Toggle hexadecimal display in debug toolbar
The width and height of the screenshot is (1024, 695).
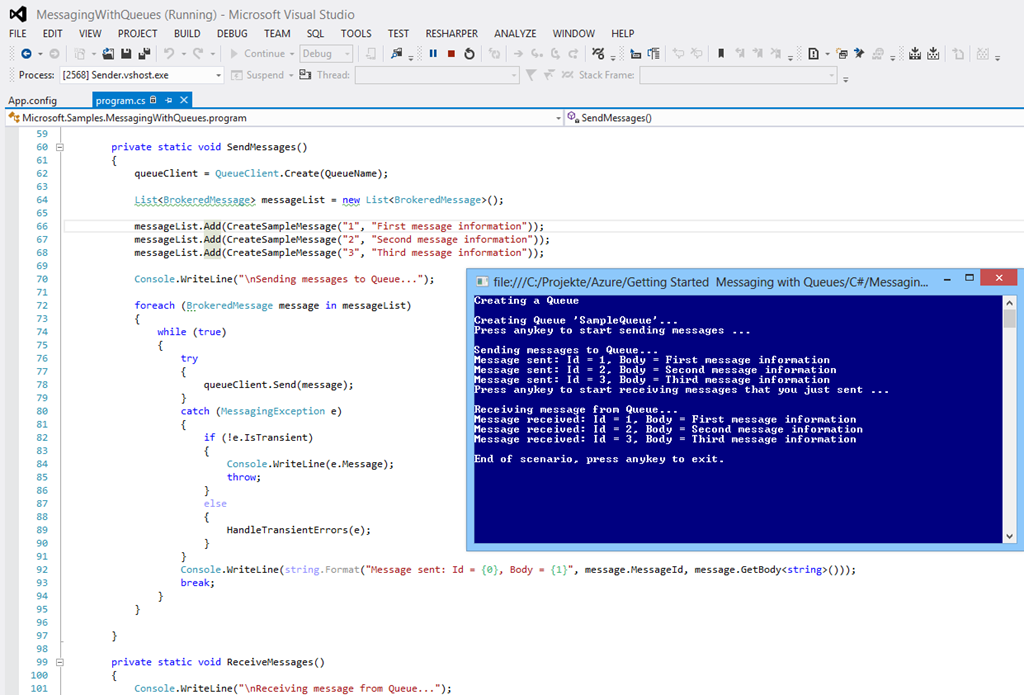[596, 53]
